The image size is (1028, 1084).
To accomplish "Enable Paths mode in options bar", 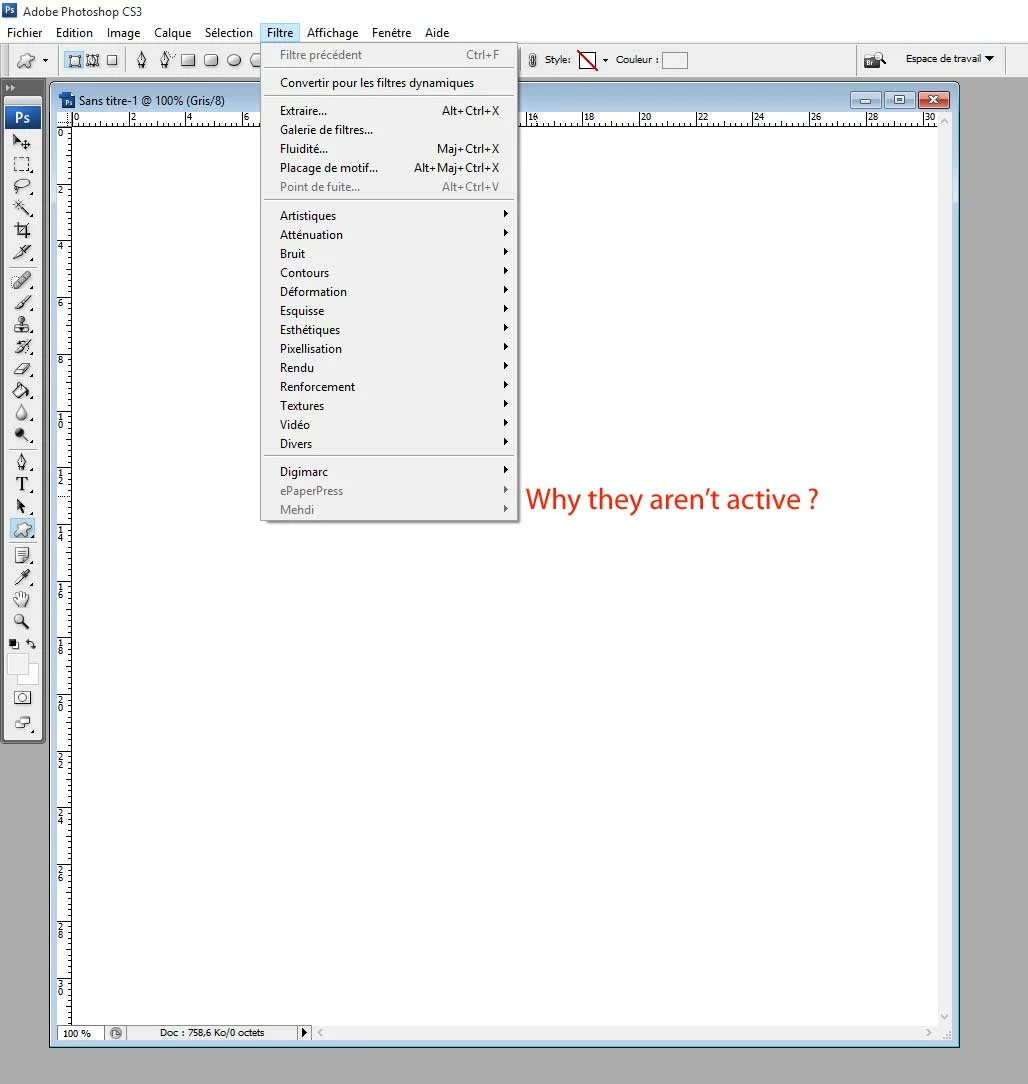I will (x=93, y=60).
